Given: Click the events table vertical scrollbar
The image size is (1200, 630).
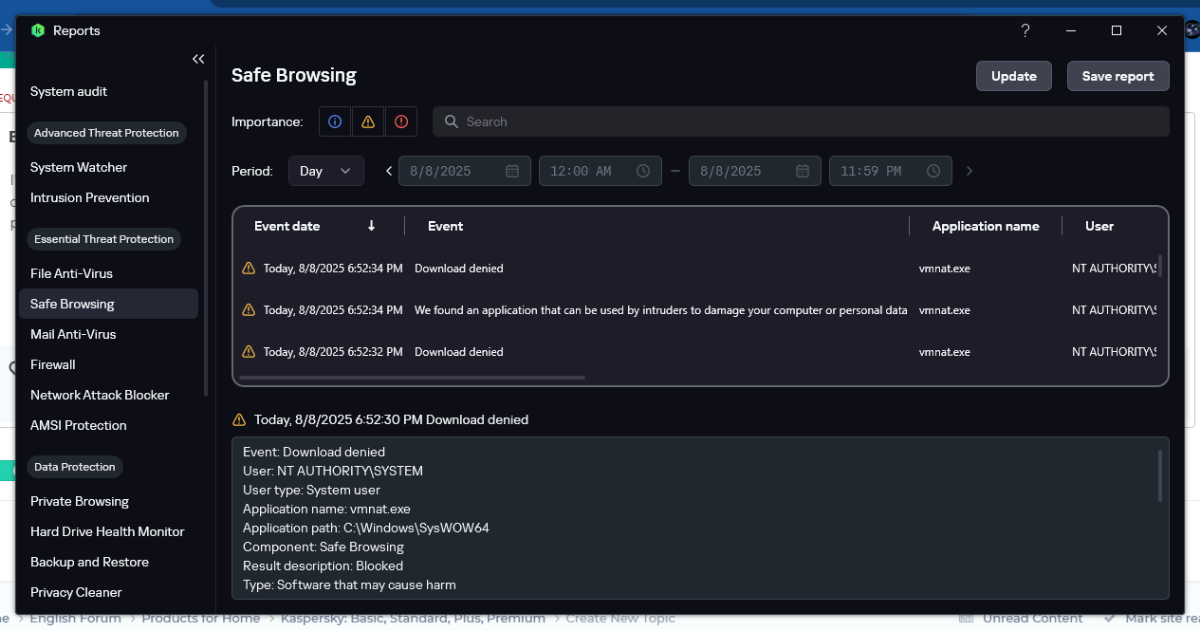Looking at the screenshot, I should point(1160,266).
